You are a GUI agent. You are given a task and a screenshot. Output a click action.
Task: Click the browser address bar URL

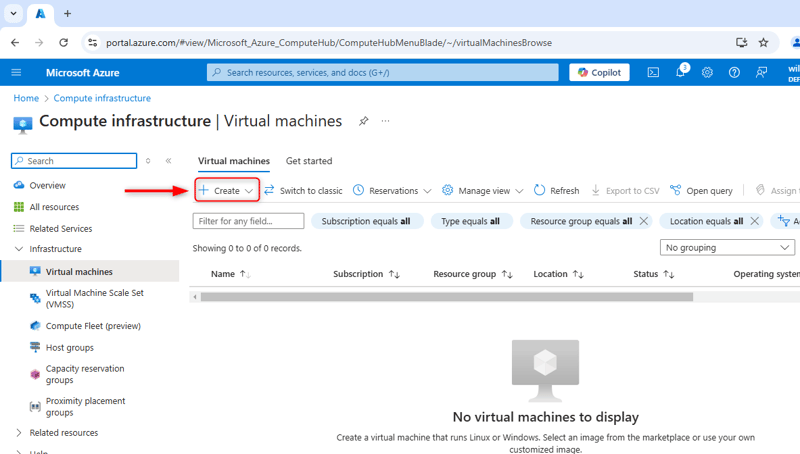click(x=329, y=43)
